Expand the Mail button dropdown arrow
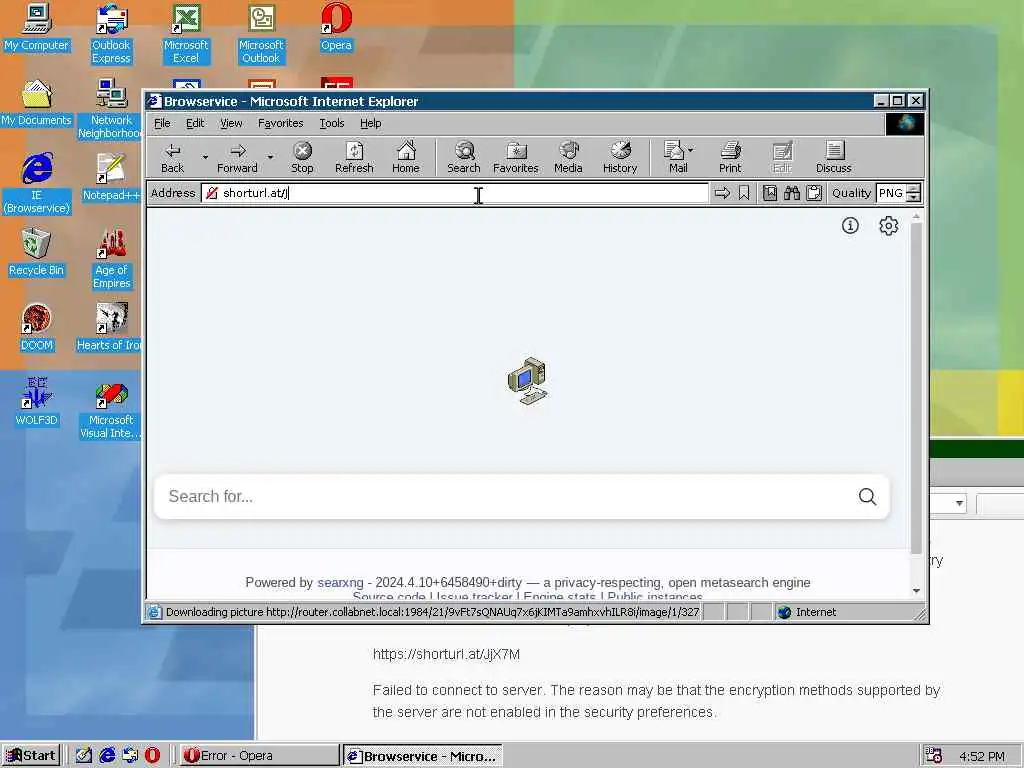 click(691, 150)
